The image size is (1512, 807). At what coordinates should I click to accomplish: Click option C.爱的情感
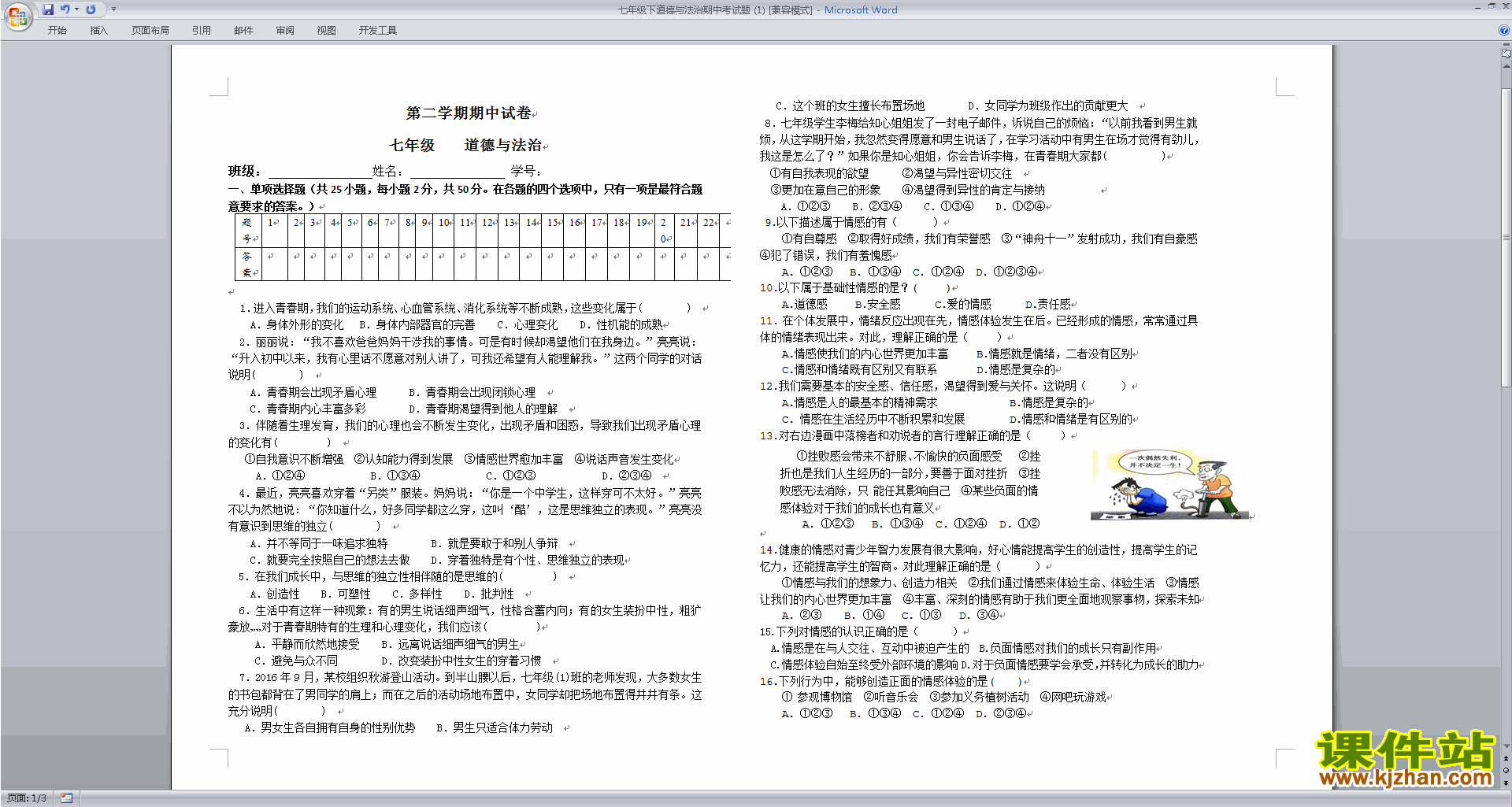click(963, 305)
